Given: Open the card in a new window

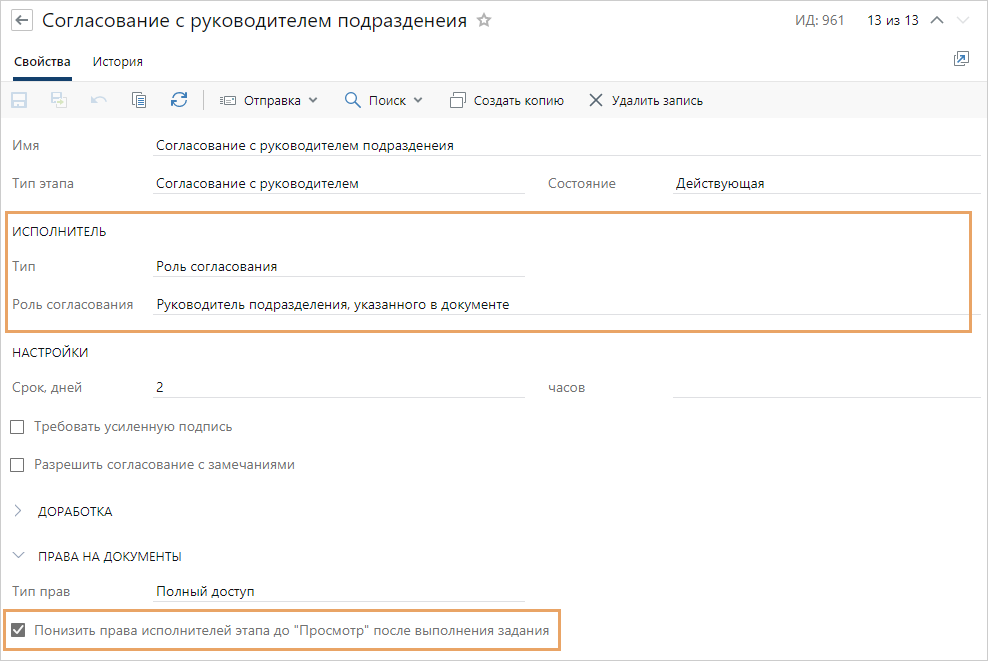Looking at the screenshot, I should [x=961, y=59].
